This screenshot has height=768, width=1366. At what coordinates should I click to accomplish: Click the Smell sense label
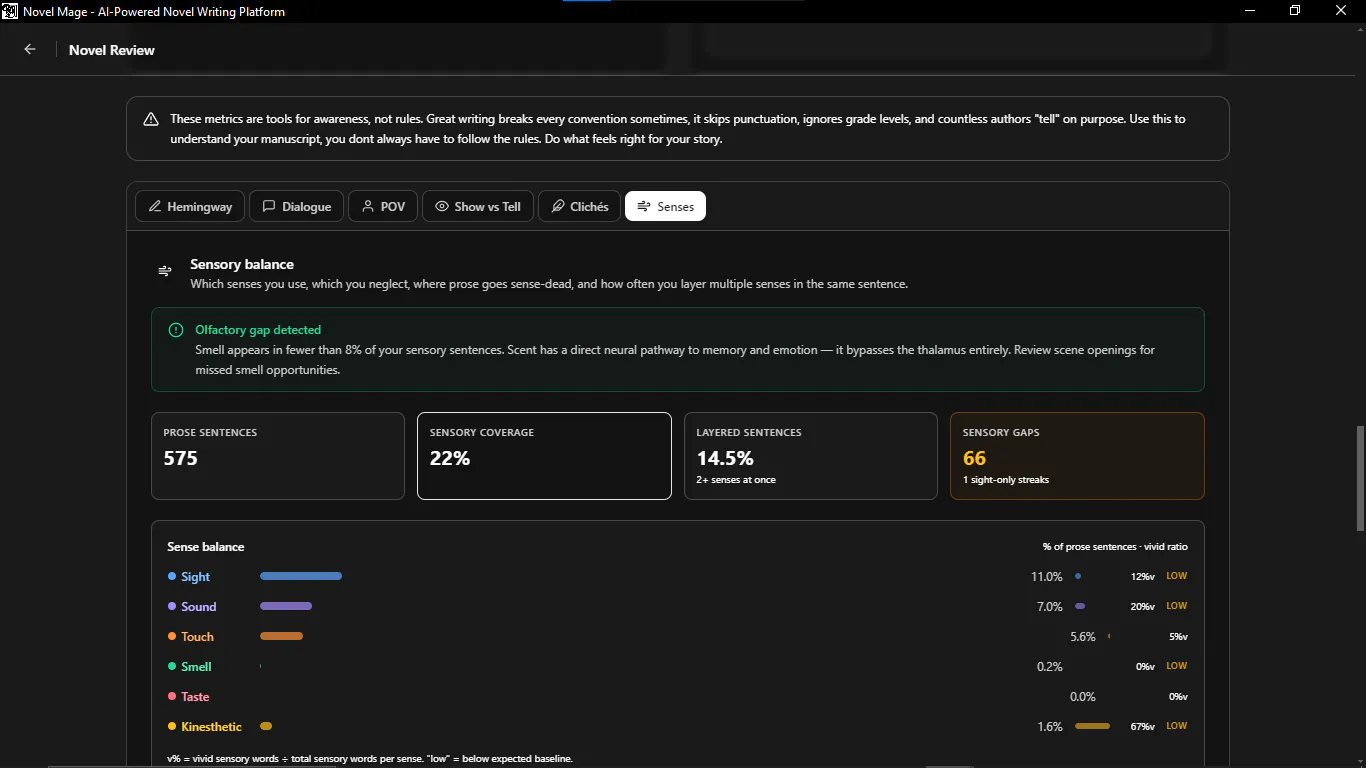coord(196,667)
